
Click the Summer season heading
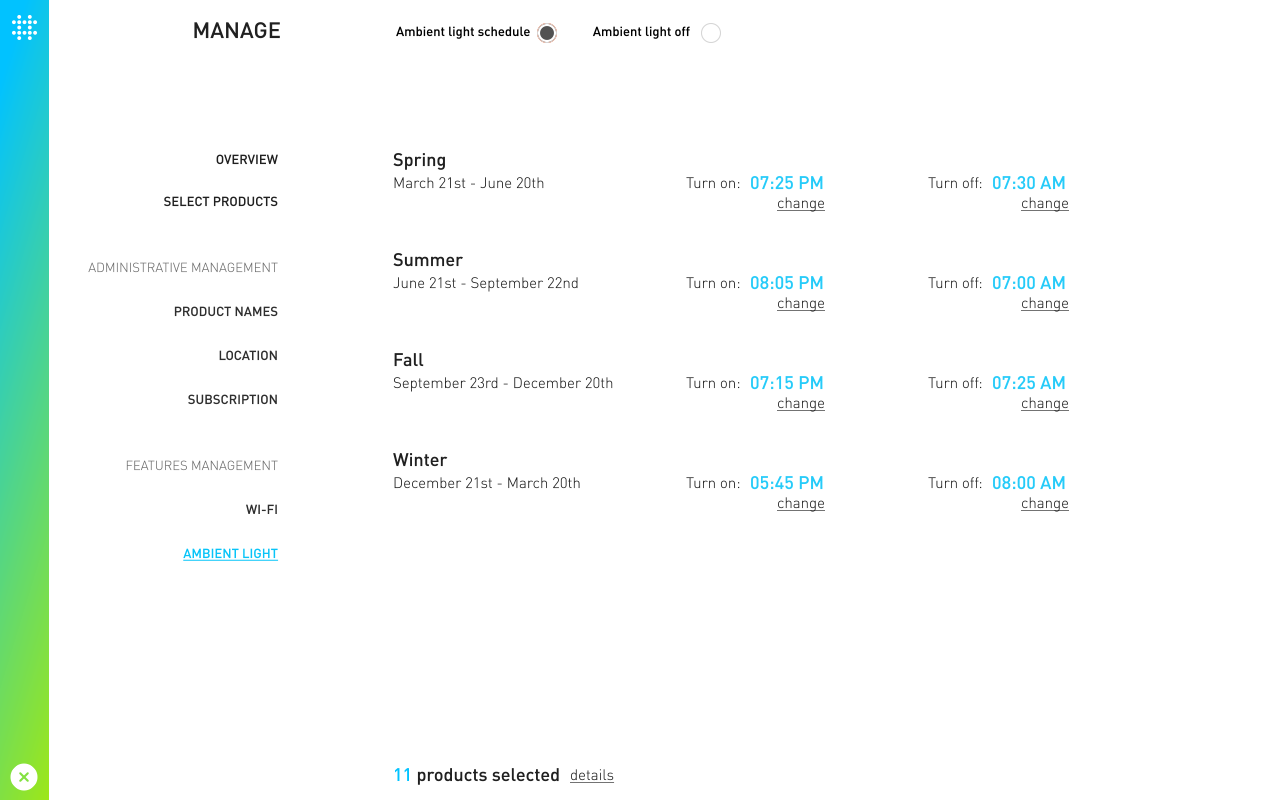click(428, 260)
